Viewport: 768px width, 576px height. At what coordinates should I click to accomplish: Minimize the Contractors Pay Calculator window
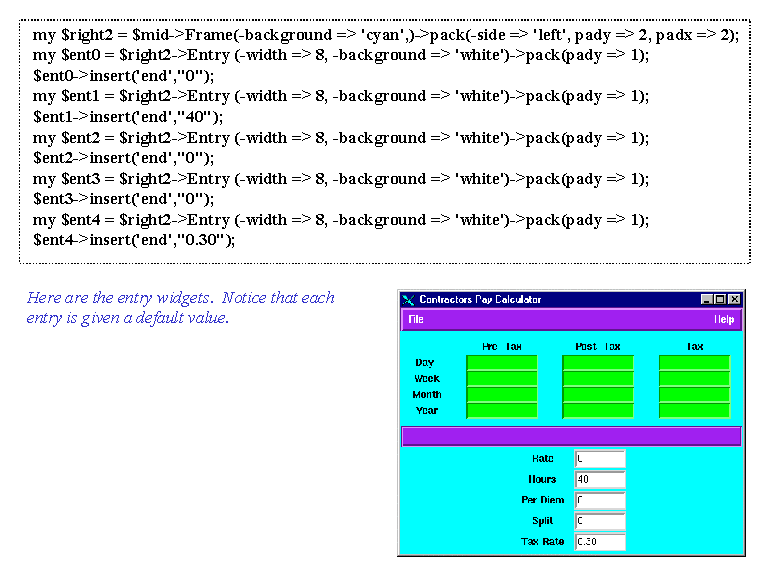(707, 299)
